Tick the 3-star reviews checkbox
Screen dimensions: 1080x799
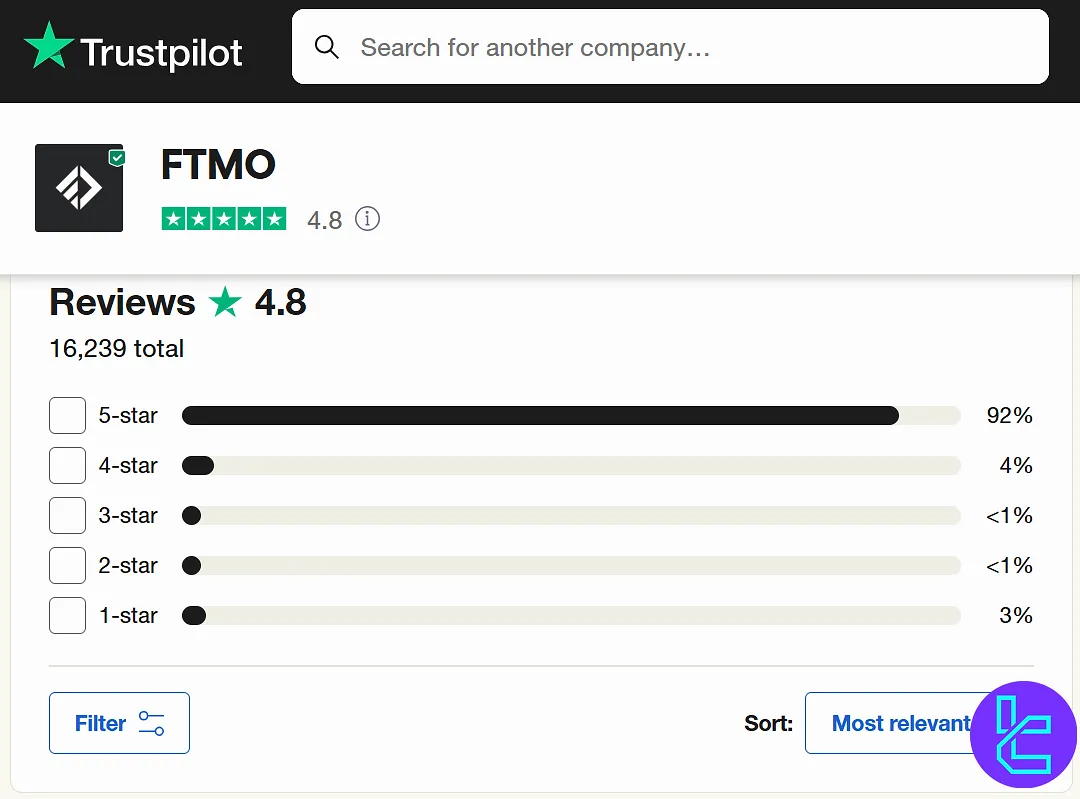click(67, 515)
